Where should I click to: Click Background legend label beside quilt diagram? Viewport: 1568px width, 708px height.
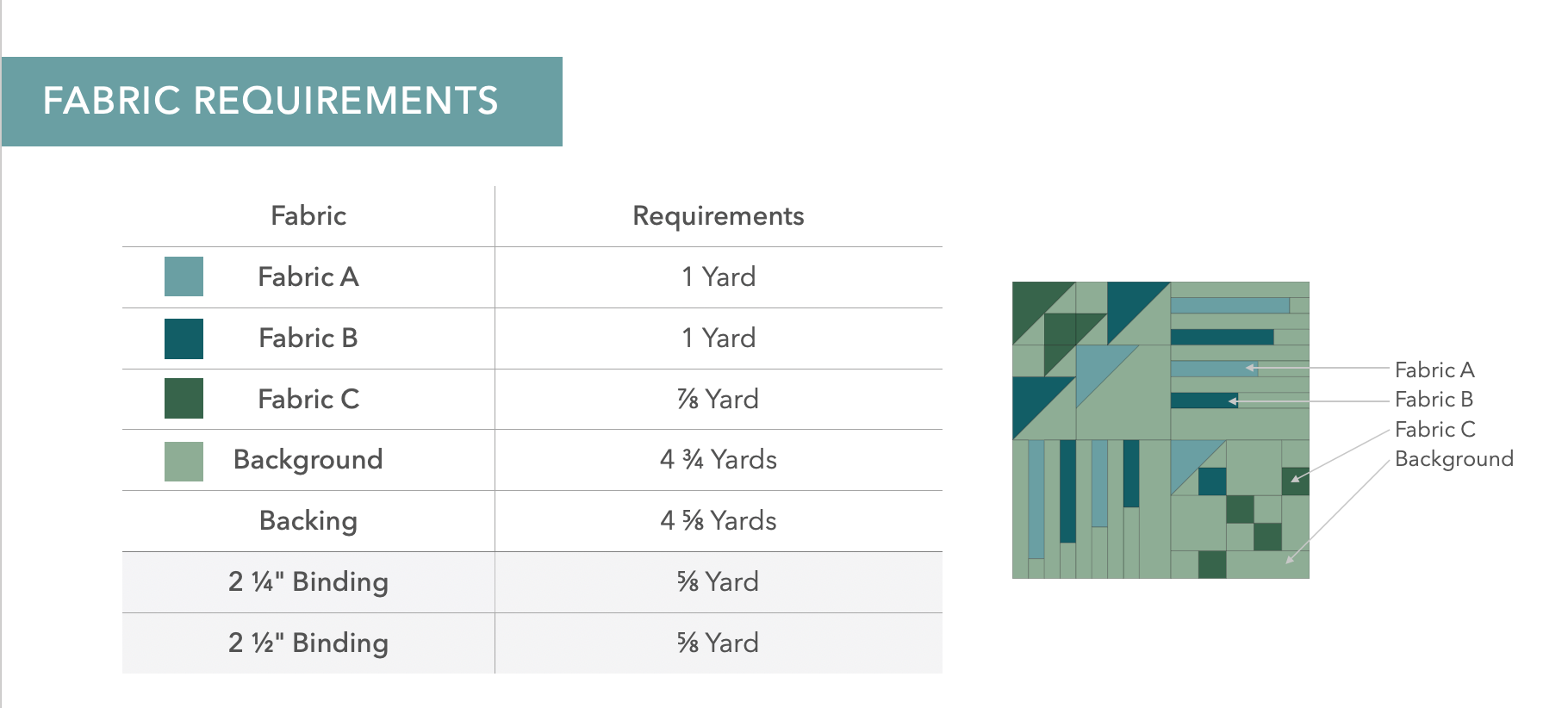pos(1453,459)
